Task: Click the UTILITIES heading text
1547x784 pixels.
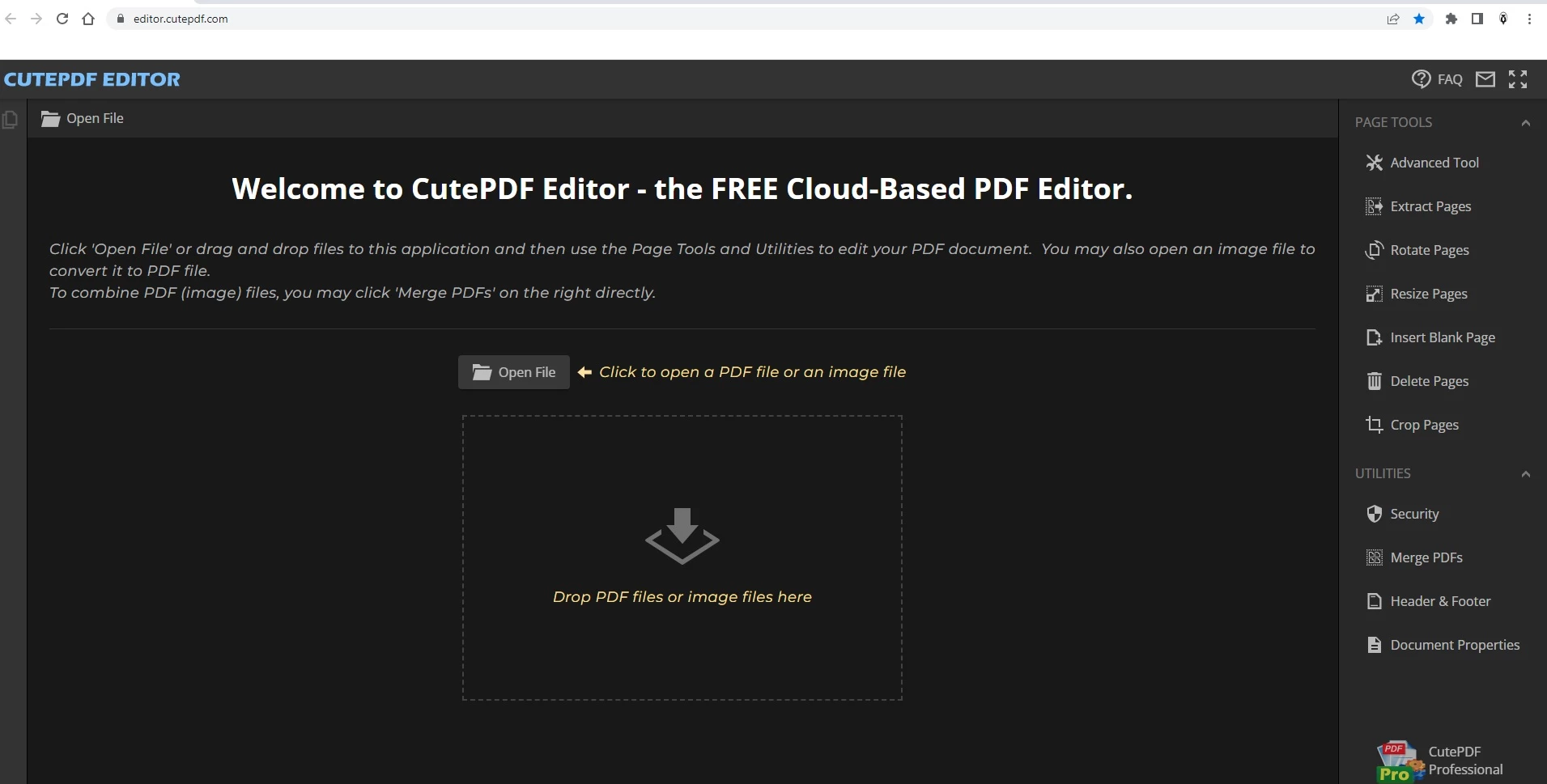Action: [x=1383, y=473]
